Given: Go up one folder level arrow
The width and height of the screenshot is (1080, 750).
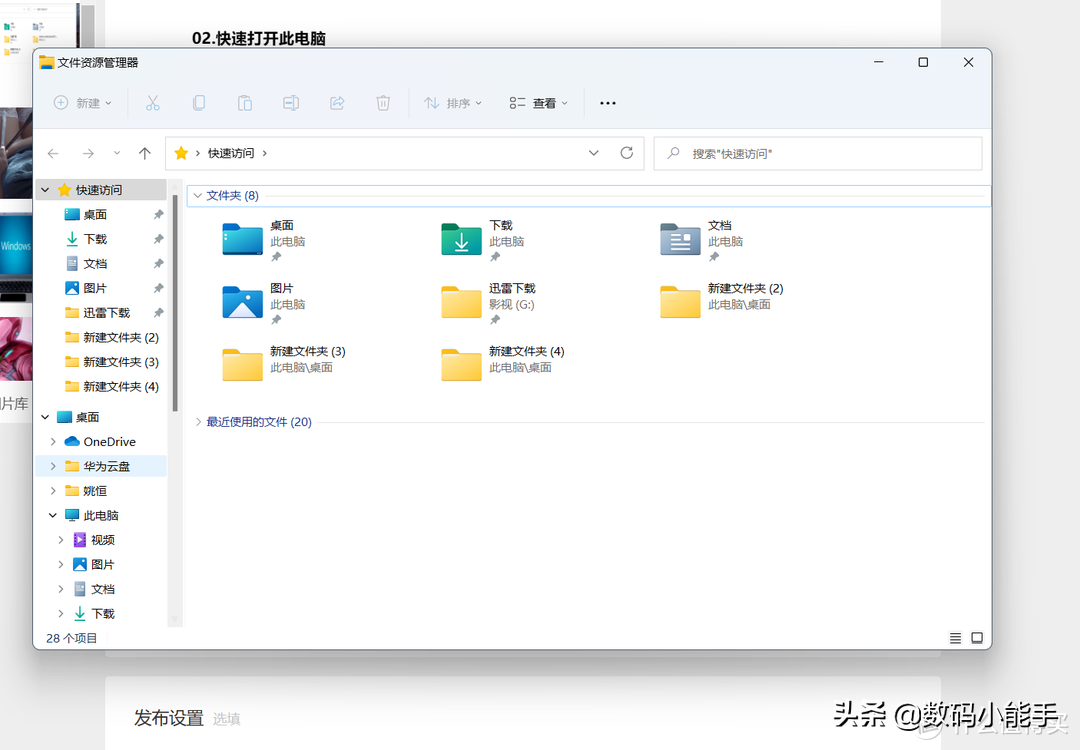Looking at the screenshot, I should tap(145, 154).
